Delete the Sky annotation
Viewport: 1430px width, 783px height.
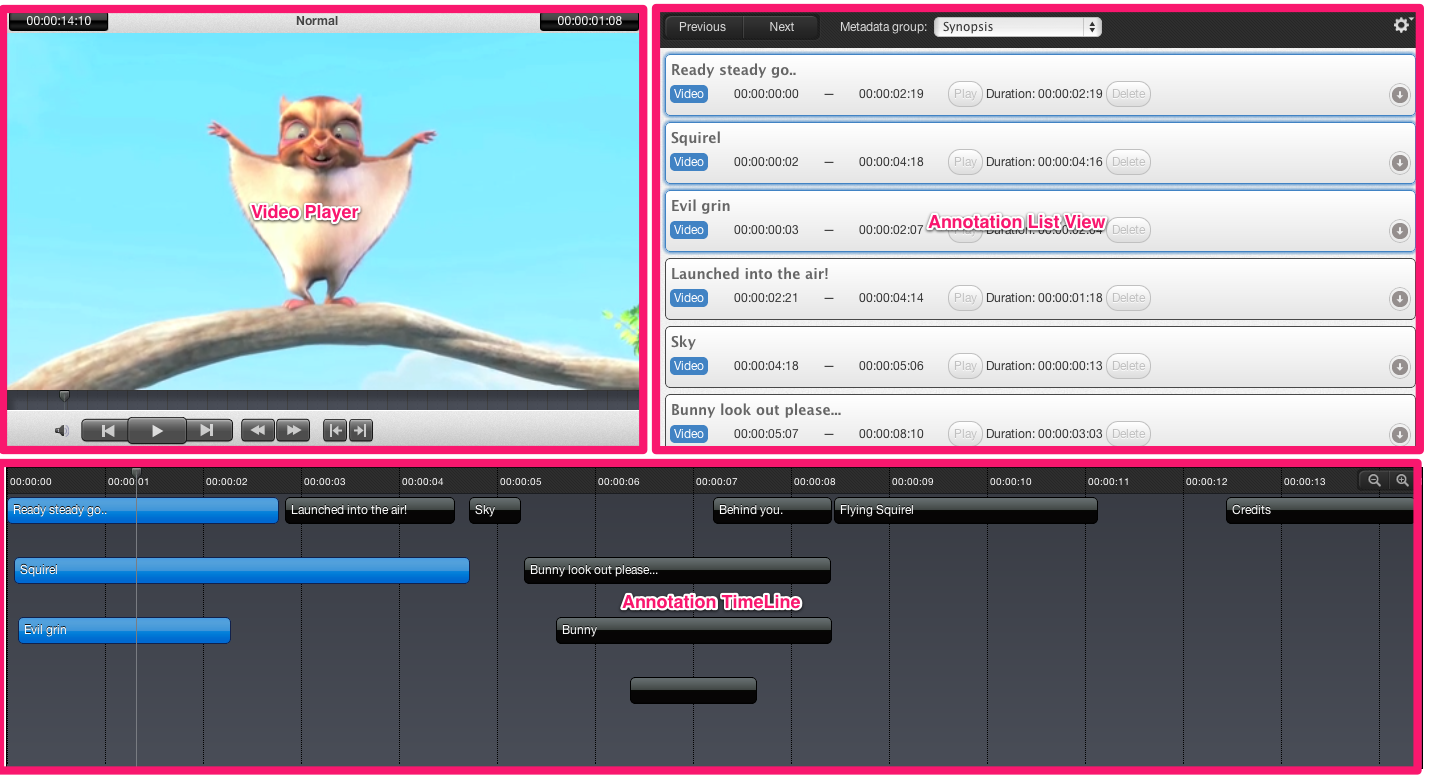tap(1128, 366)
